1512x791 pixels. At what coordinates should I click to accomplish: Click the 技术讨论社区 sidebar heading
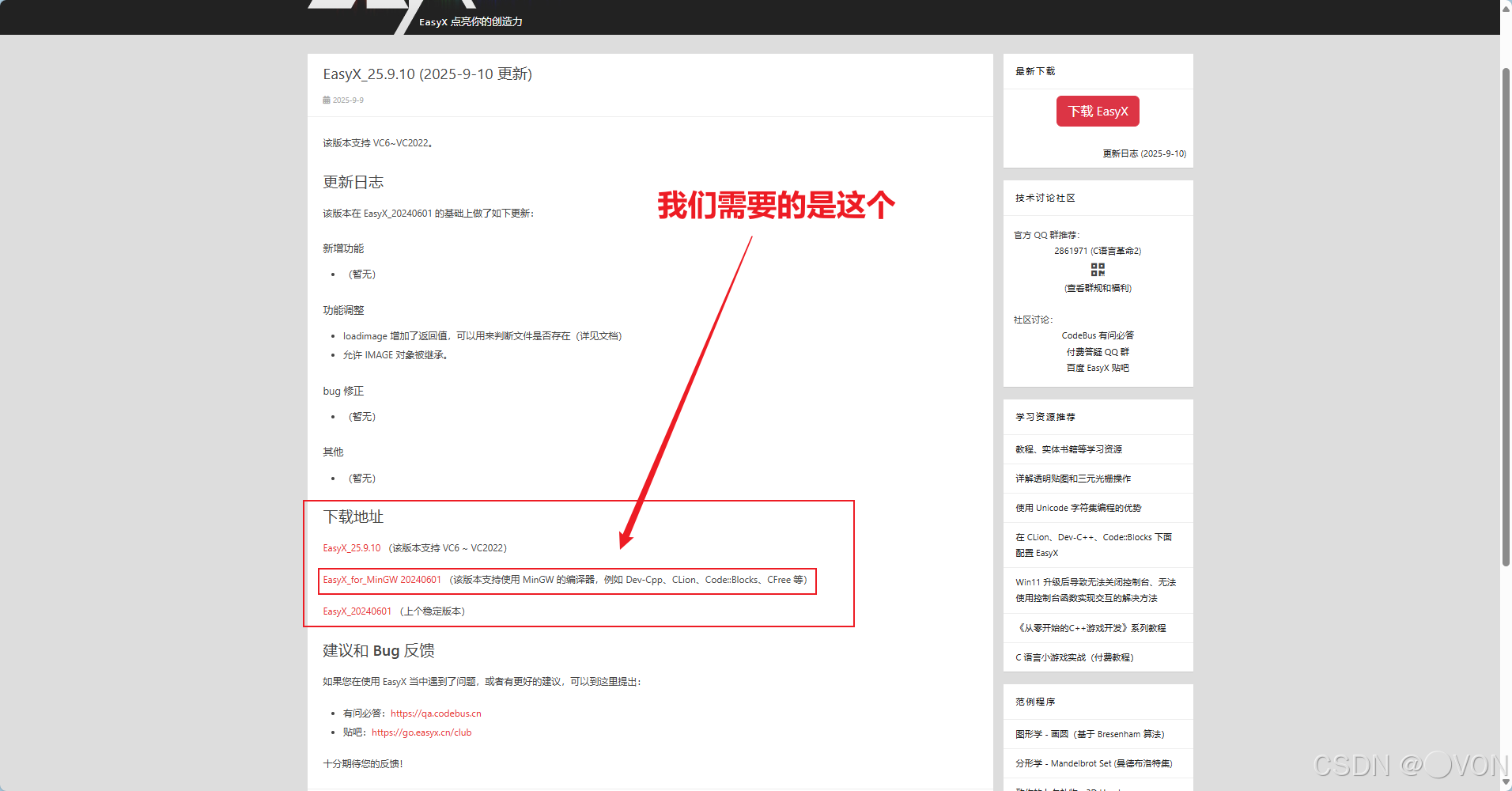pyautogui.click(x=1045, y=198)
